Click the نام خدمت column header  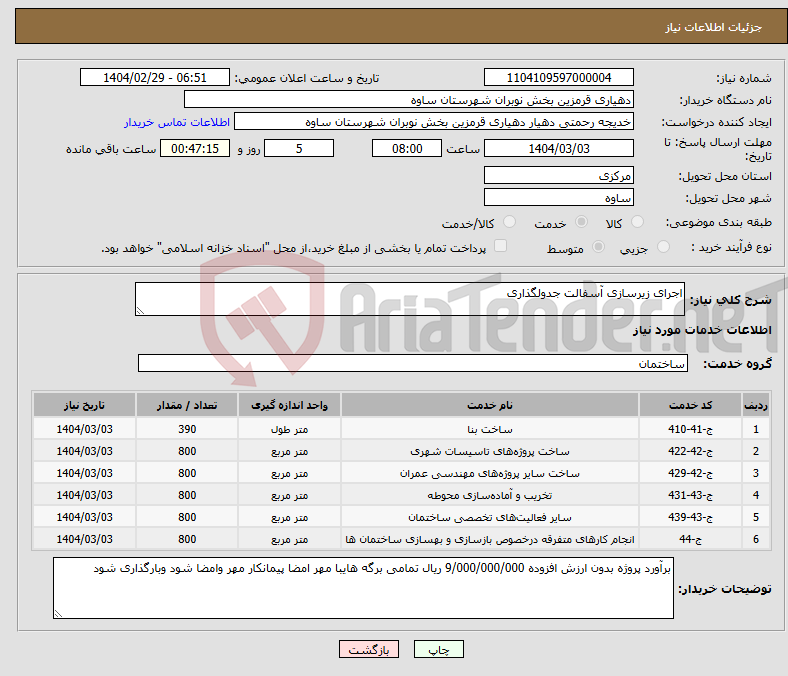coord(489,405)
